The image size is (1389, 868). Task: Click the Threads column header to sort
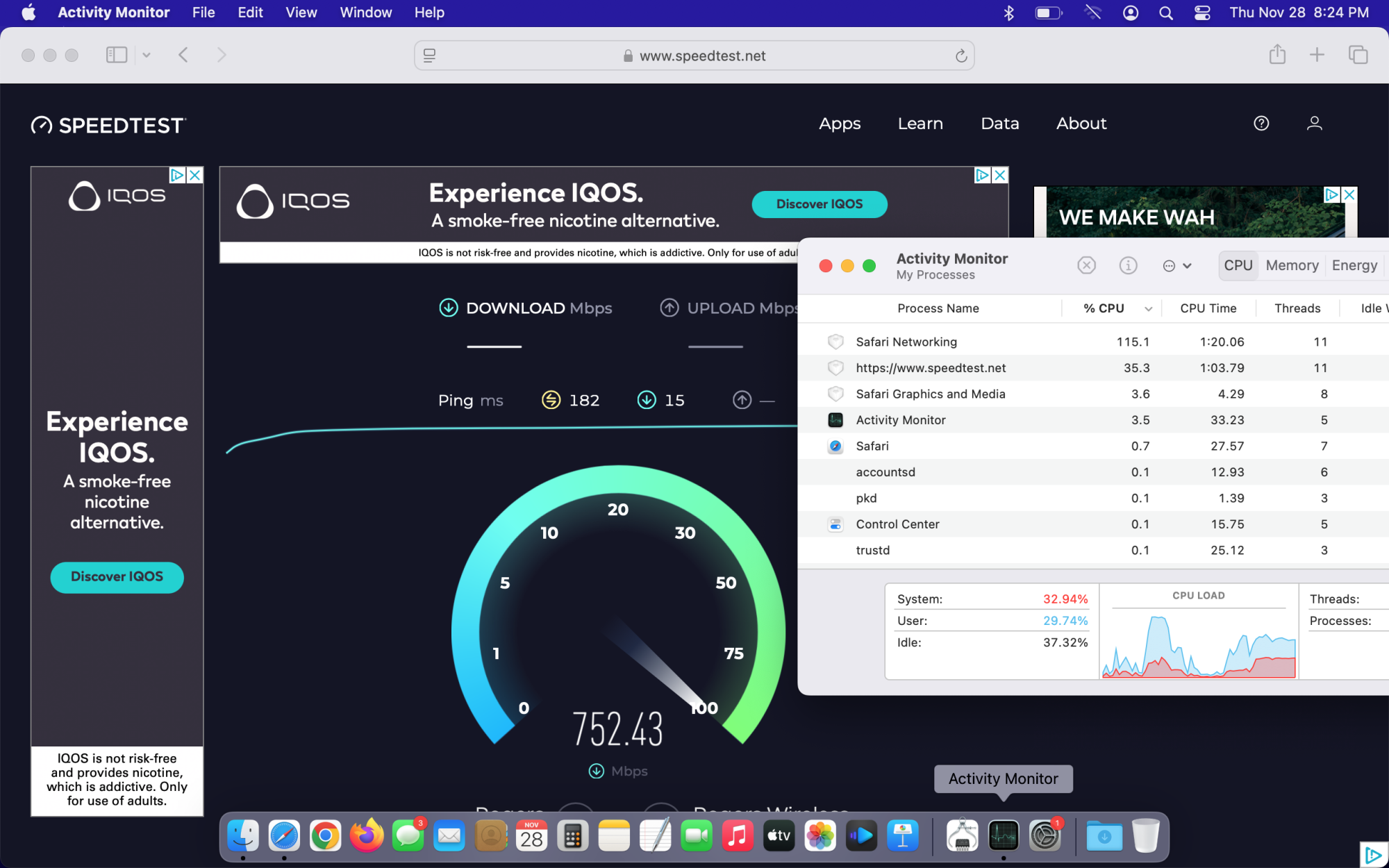[x=1296, y=308]
